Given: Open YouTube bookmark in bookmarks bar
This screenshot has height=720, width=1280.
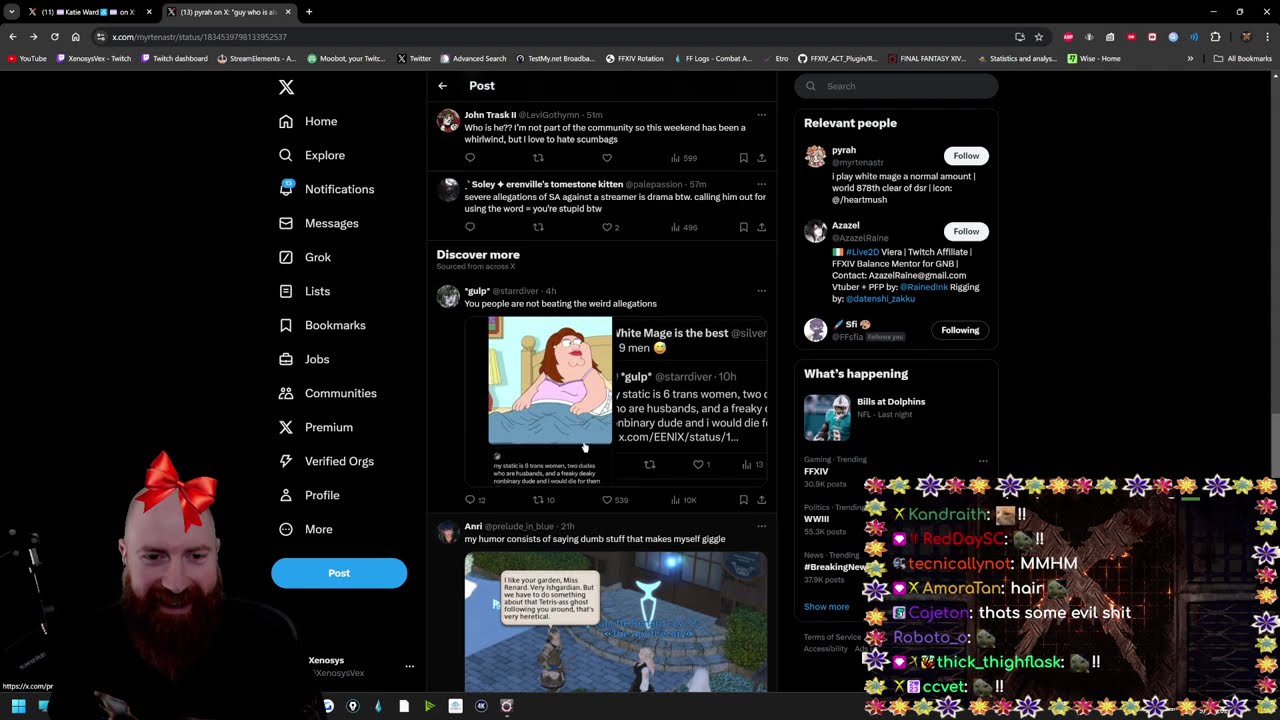Looking at the screenshot, I should 27,59.
